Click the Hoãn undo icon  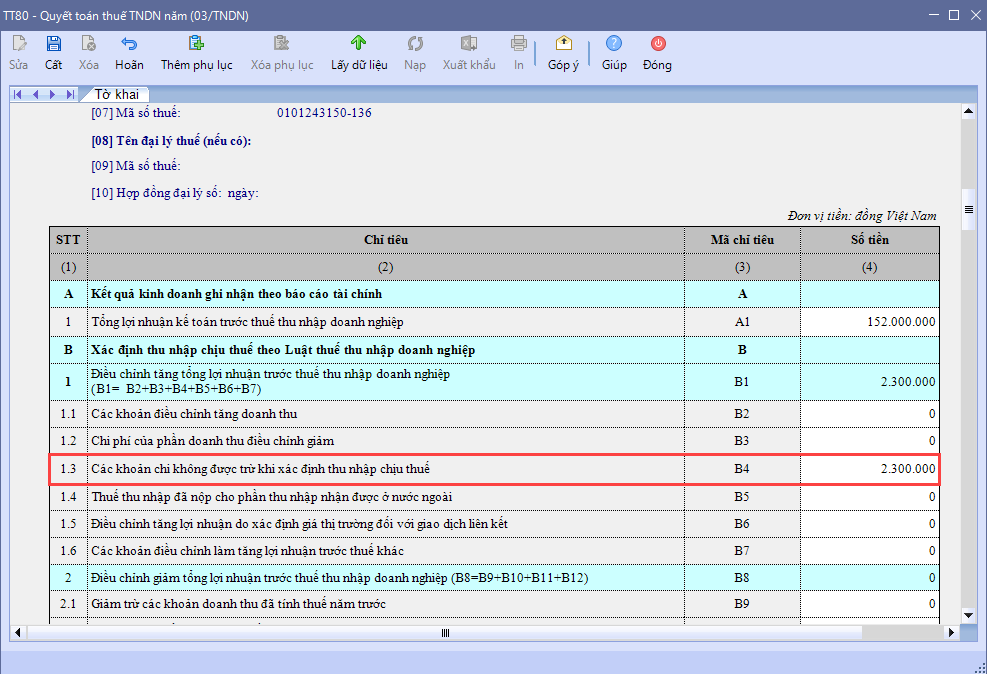pyautogui.click(x=129, y=52)
